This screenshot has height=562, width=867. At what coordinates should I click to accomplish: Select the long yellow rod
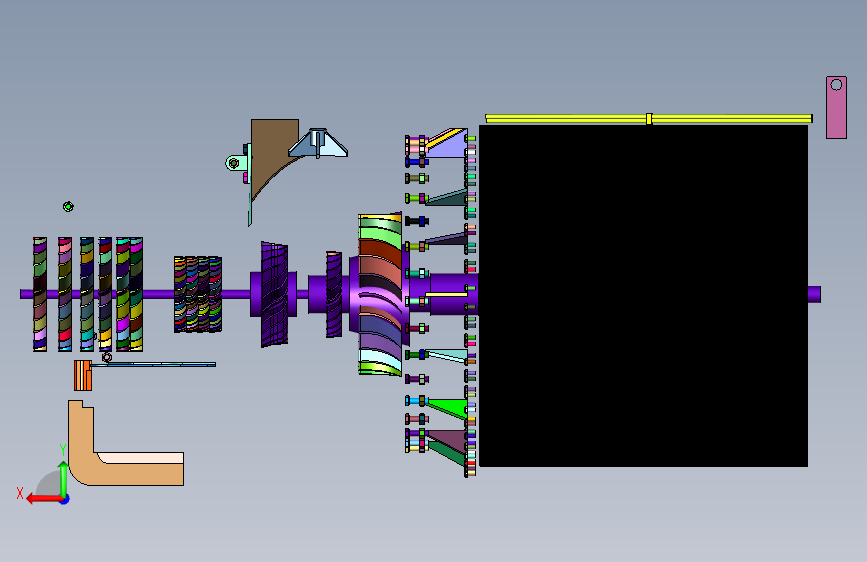pyautogui.click(x=649, y=118)
